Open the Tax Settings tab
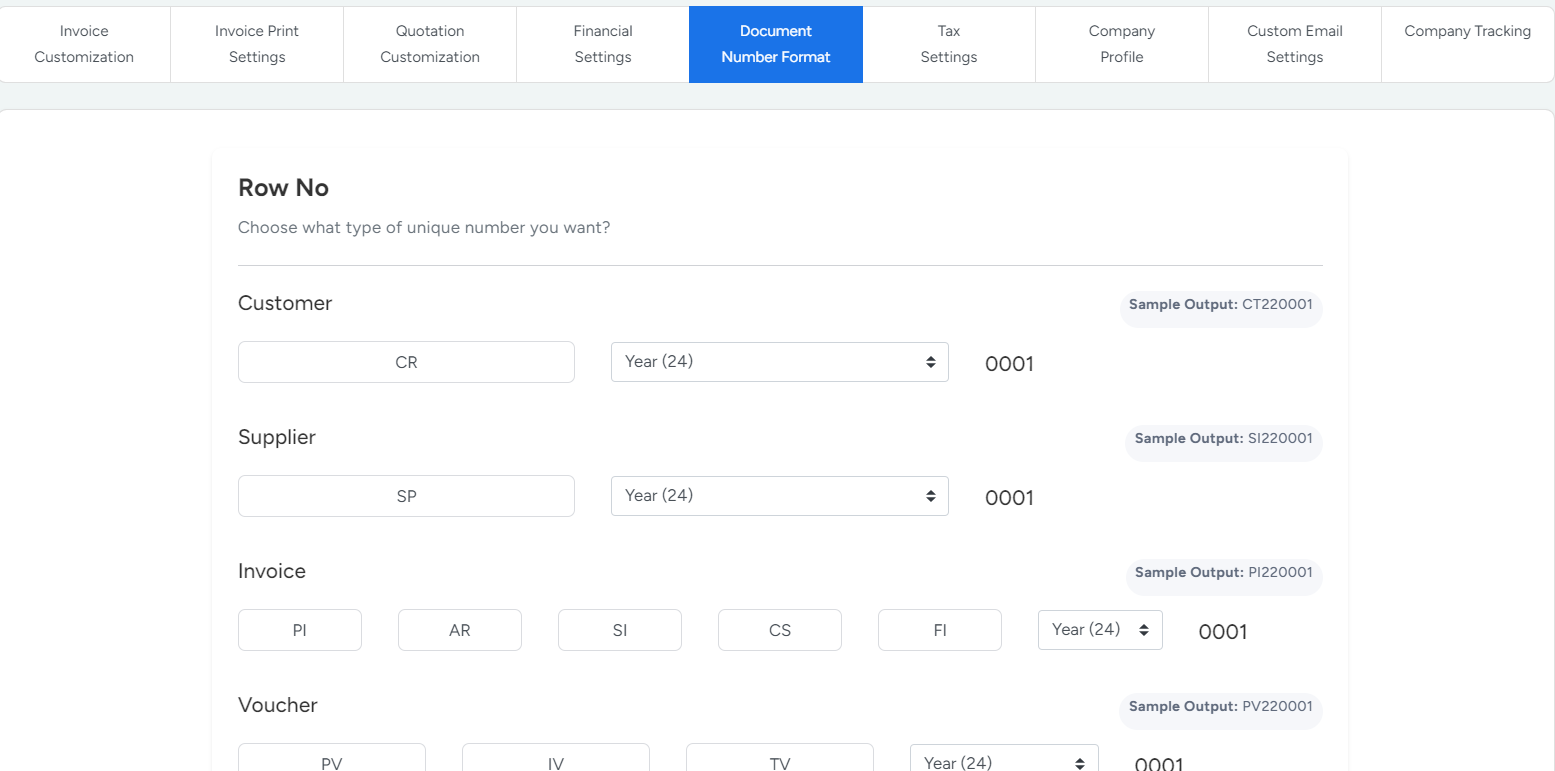The height and width of the screenshot is (771, 1555). (949, 44)
